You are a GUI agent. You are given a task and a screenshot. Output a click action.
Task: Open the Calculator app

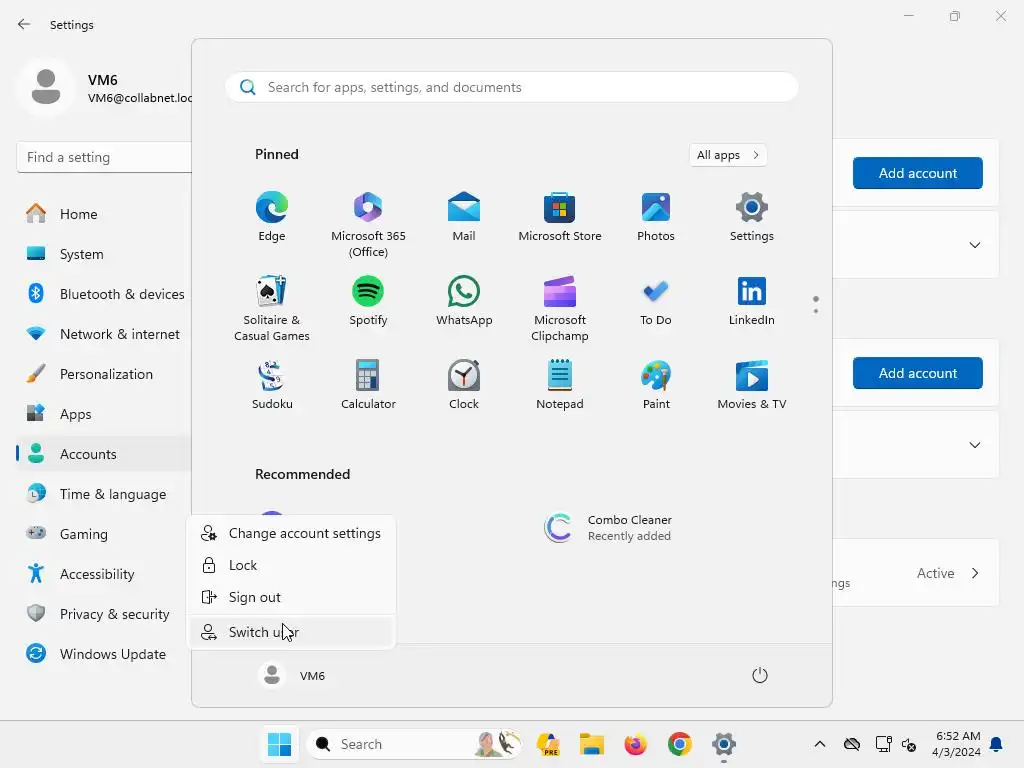(x=368, y=385)
